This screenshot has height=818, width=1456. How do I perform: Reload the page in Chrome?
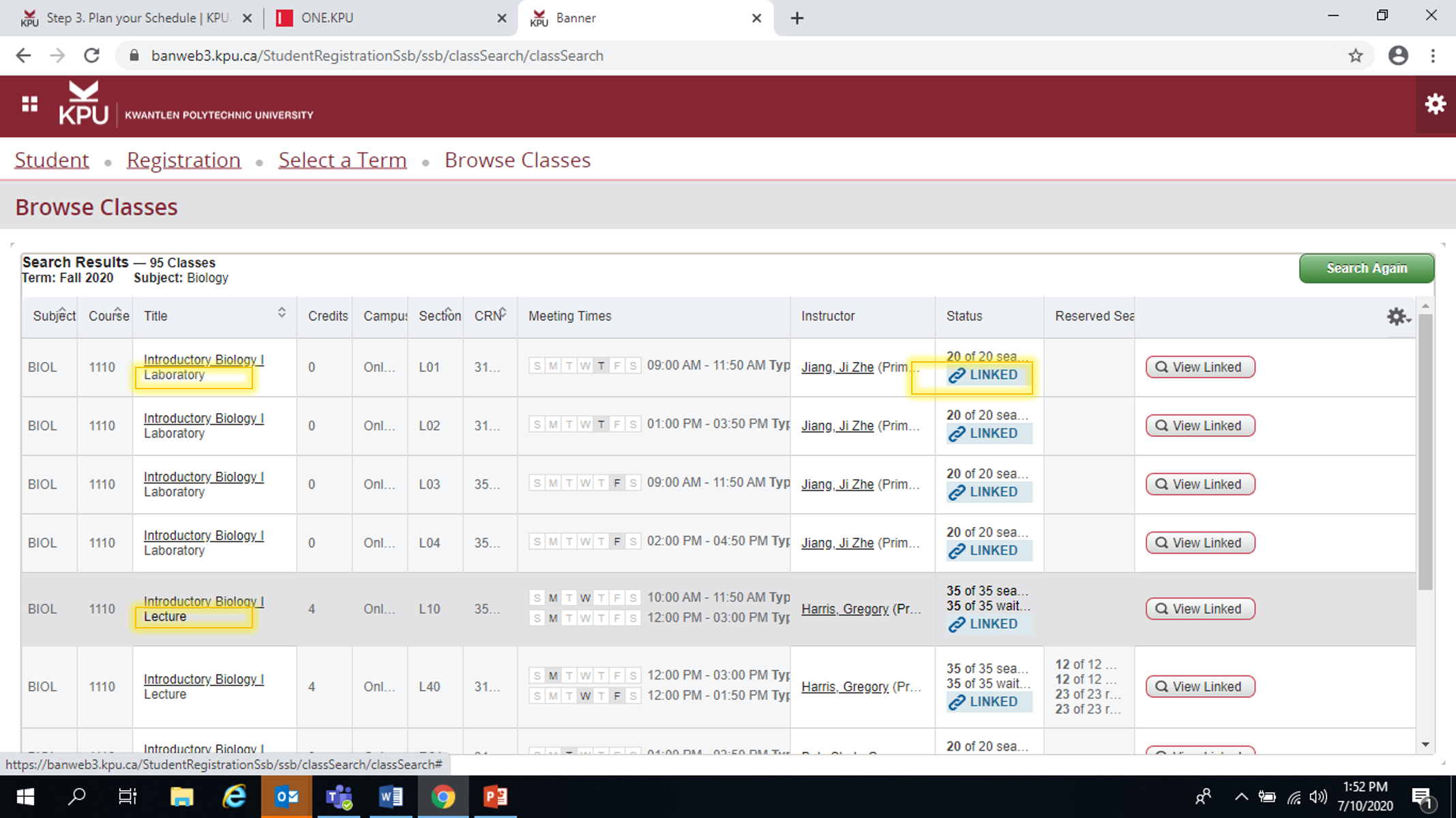pos(92,56)
